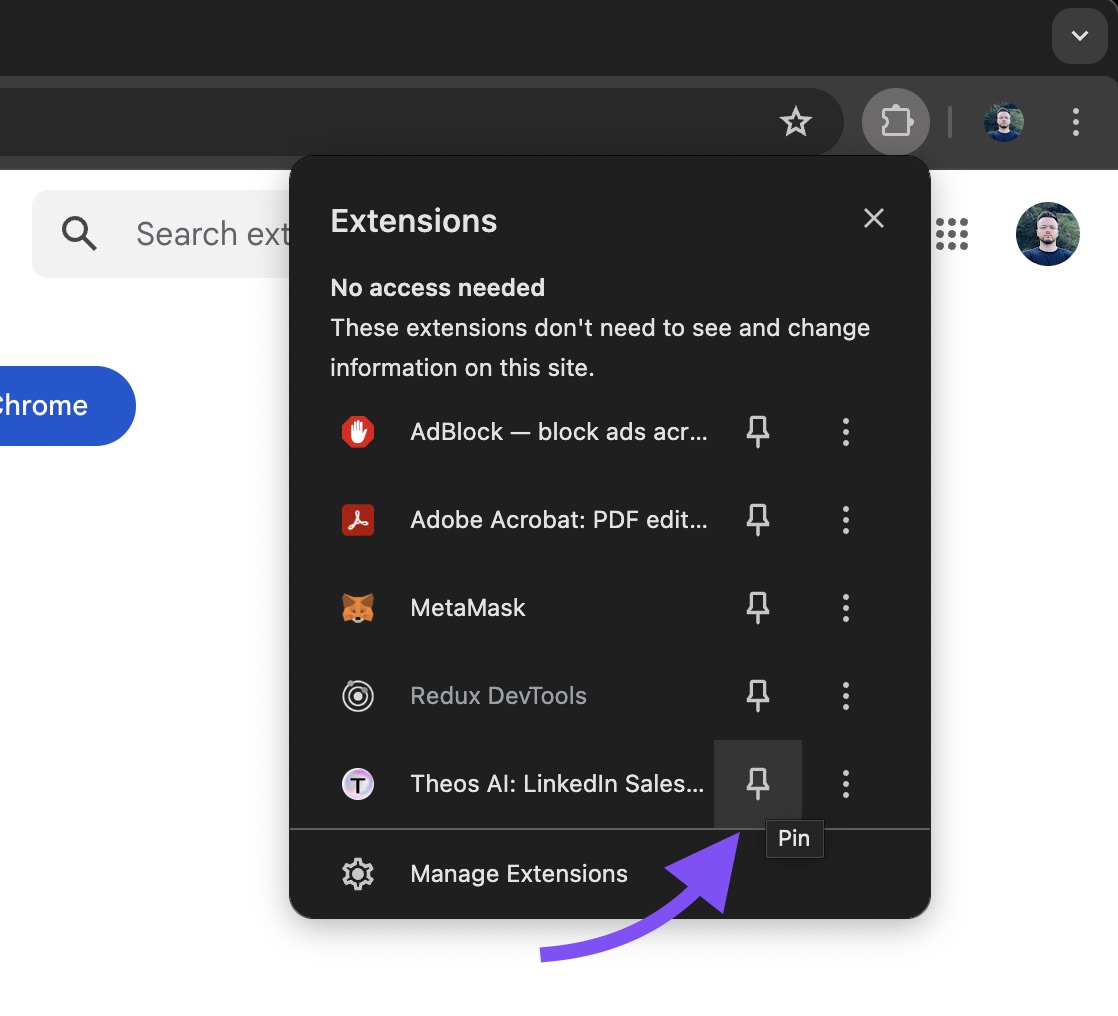Image resolution: width=1118 pixels, height=1016 pixels.
Task: Open Manage Extensions
Action: [x=610, y=874]
